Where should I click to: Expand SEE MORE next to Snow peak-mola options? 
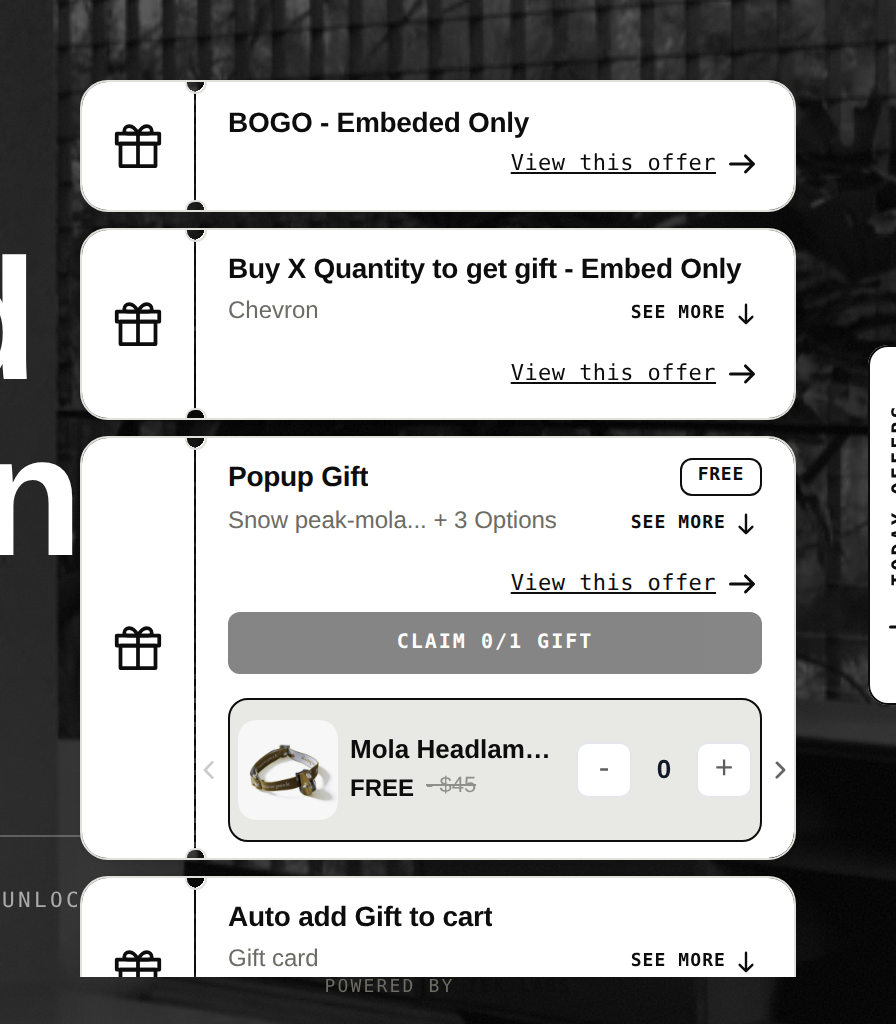(x=692, y=523)
